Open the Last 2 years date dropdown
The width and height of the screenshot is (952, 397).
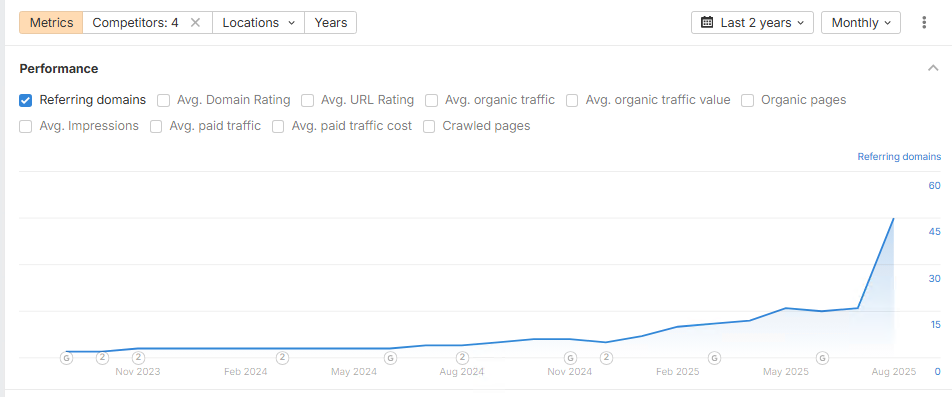click(752, 22)
